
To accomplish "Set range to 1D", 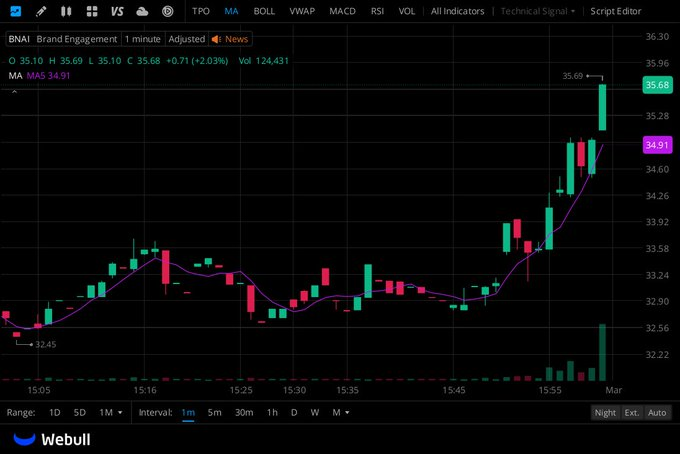I will [55, 412].
